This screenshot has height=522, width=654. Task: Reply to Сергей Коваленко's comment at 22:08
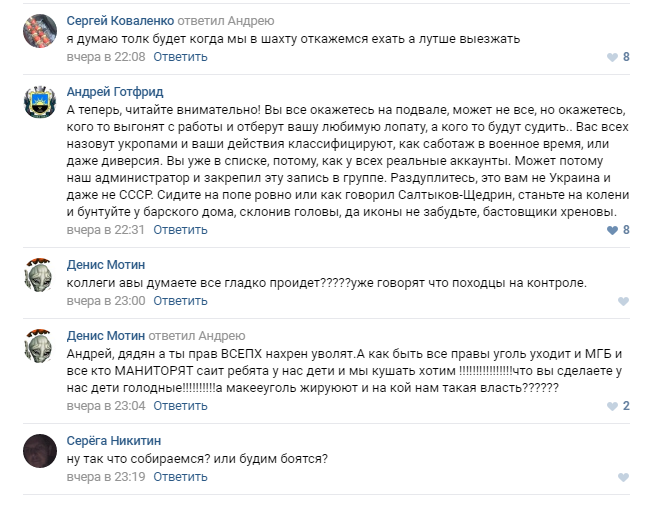(x=181, y=57)
